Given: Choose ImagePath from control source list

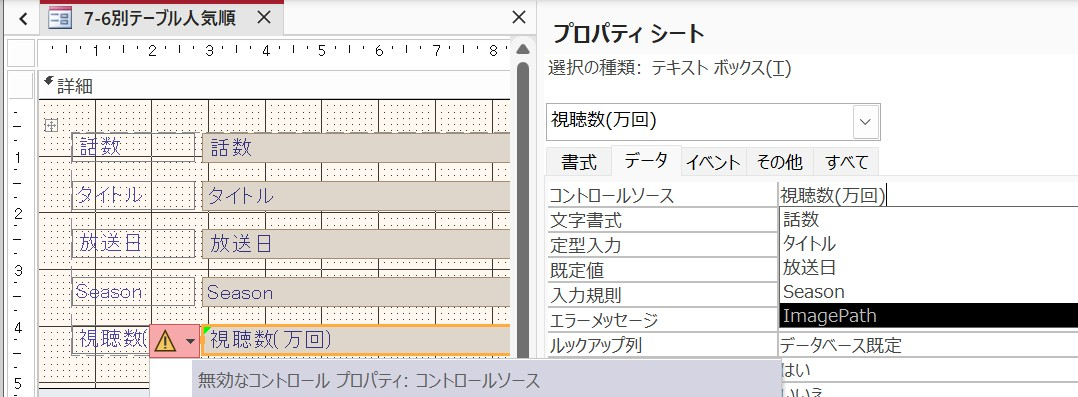Looking at the screenshot, I should tap(928, 316).
